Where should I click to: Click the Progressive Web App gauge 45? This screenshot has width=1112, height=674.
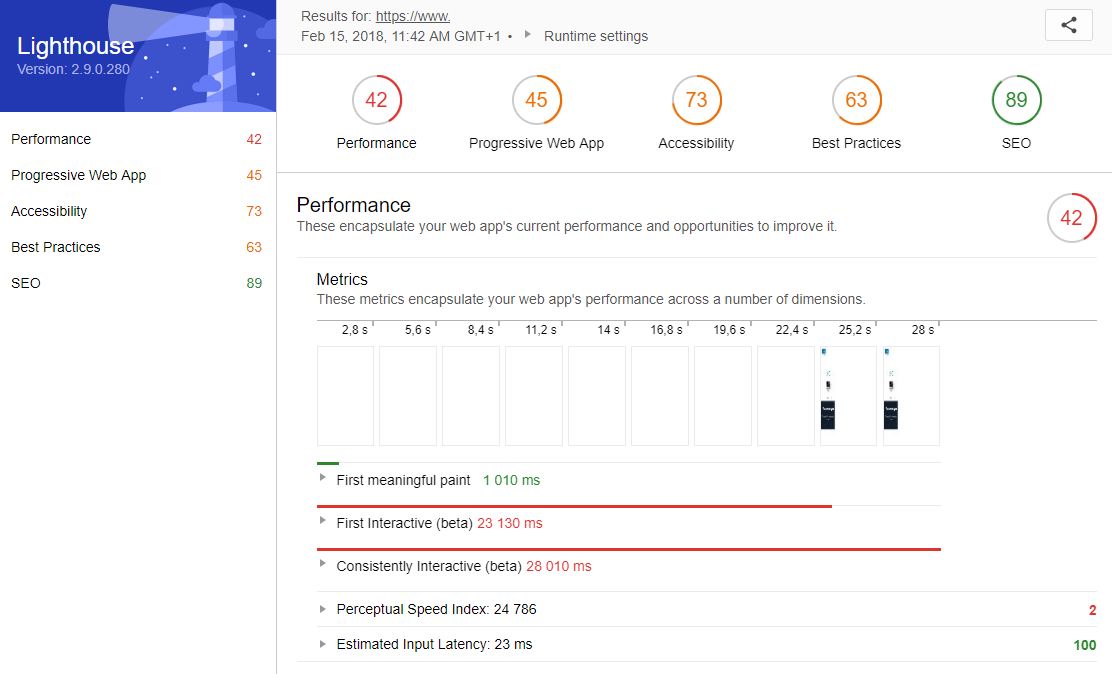point(536,100)
